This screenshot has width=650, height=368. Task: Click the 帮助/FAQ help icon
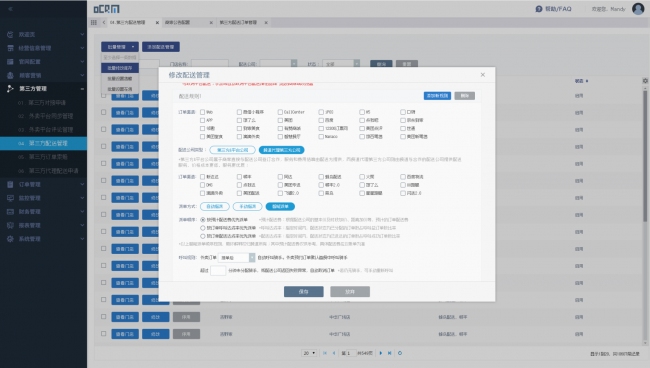point(538,9)
